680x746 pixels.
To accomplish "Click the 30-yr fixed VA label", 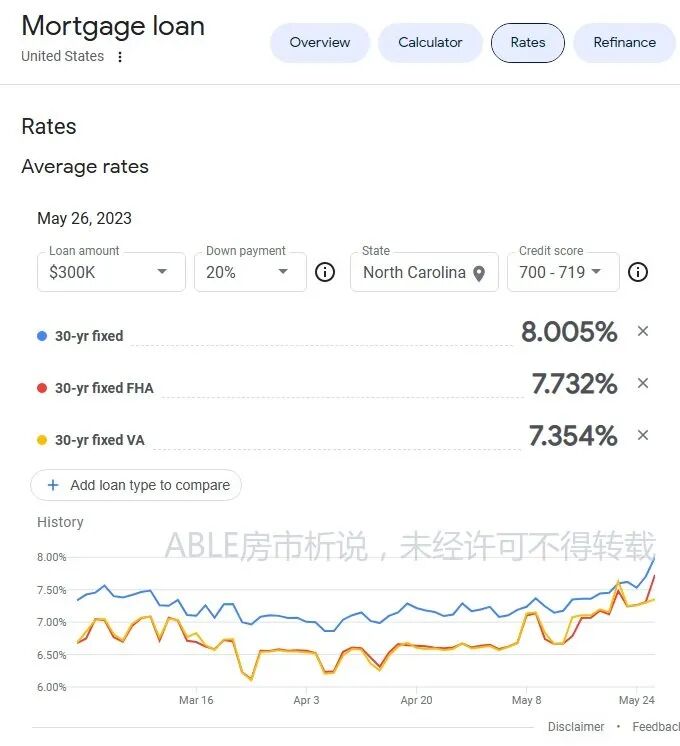I will (x=100, y=440).
